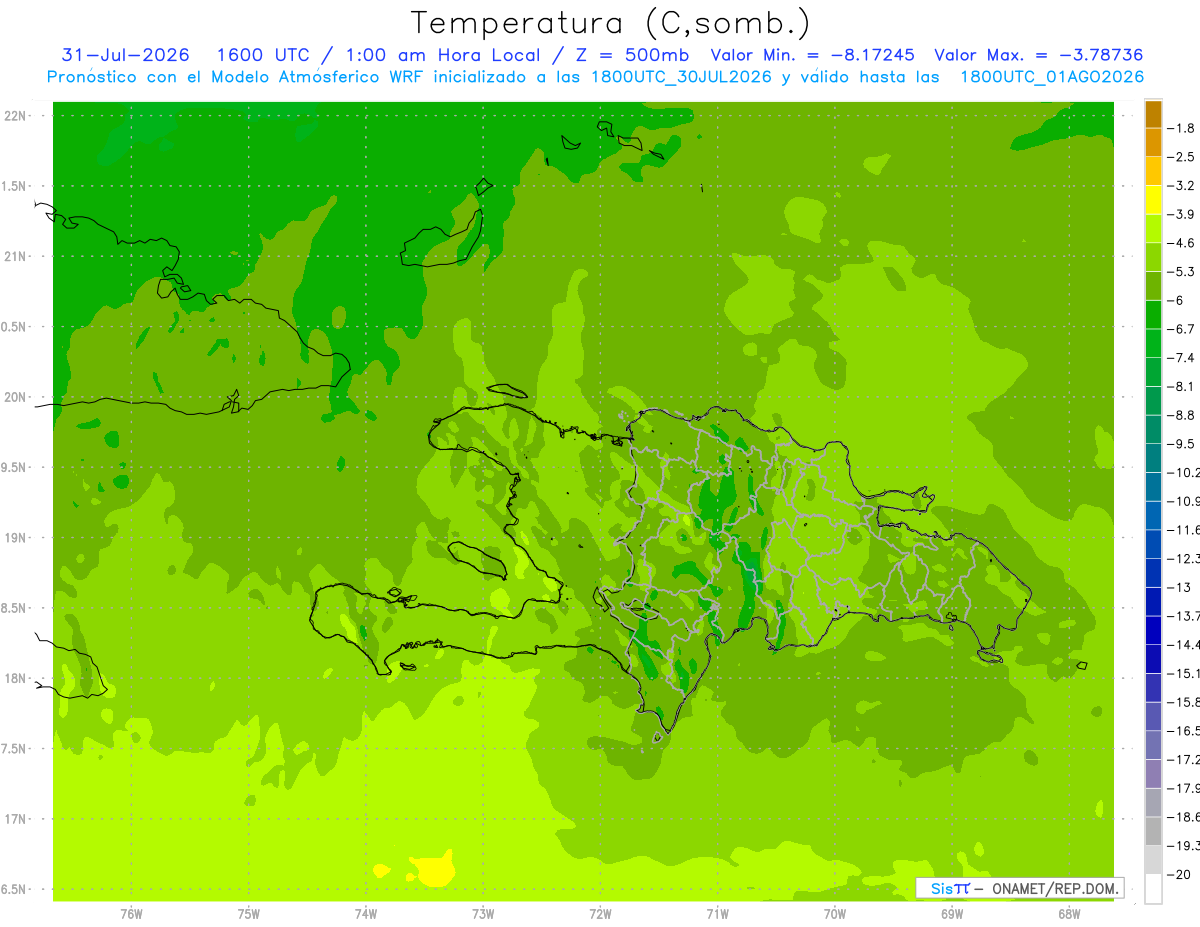This screenshot has width=1200, height=927.
Task: Click the "-1.8" legend value
Action: (1183, 128)
